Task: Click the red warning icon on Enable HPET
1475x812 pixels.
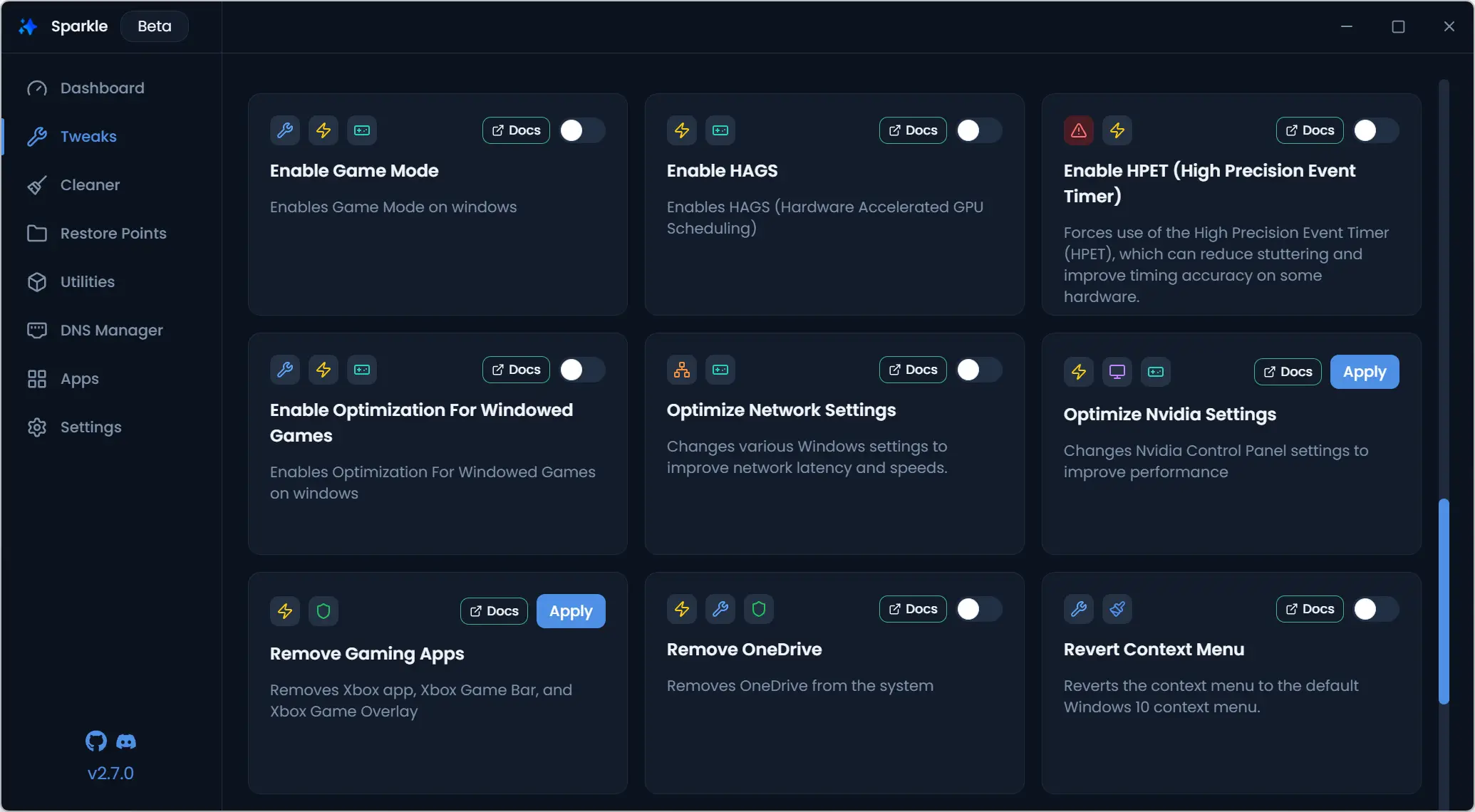Action: pos(1078,130)
